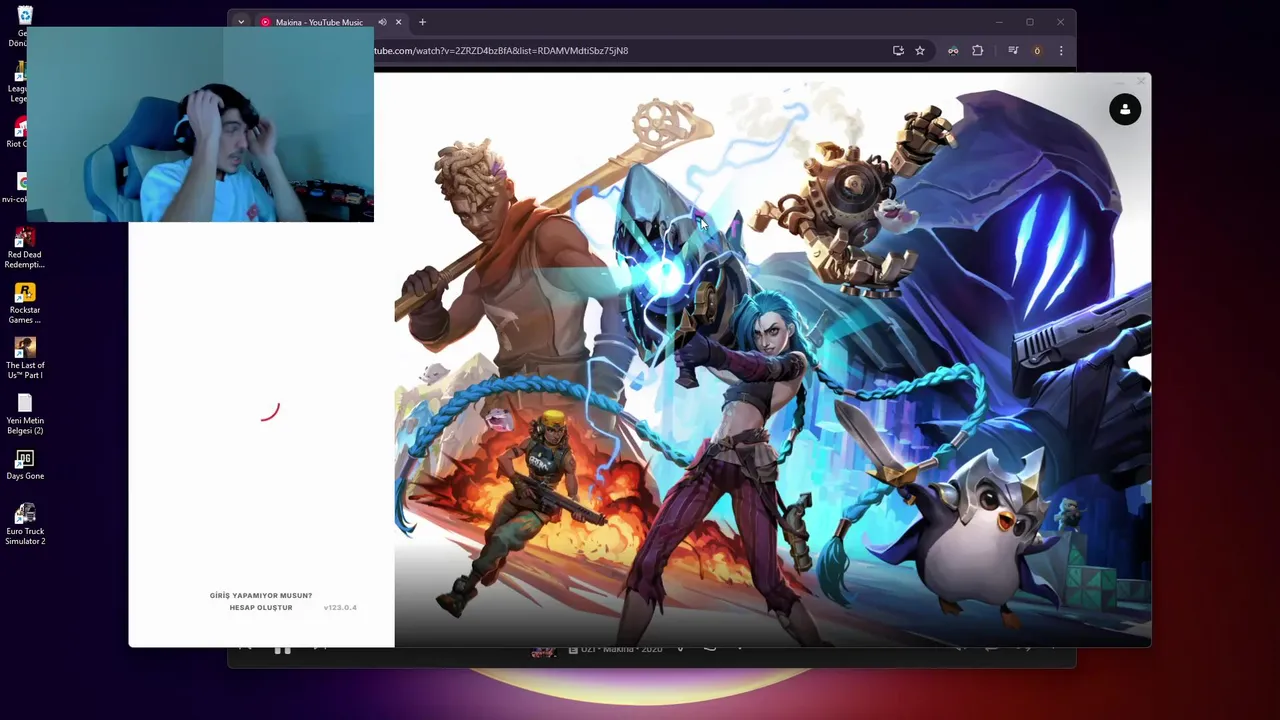Screen dimensions: 1280x720
Task: Select the Rockstar Games desktop shortcut
Action: click(25, 303)
